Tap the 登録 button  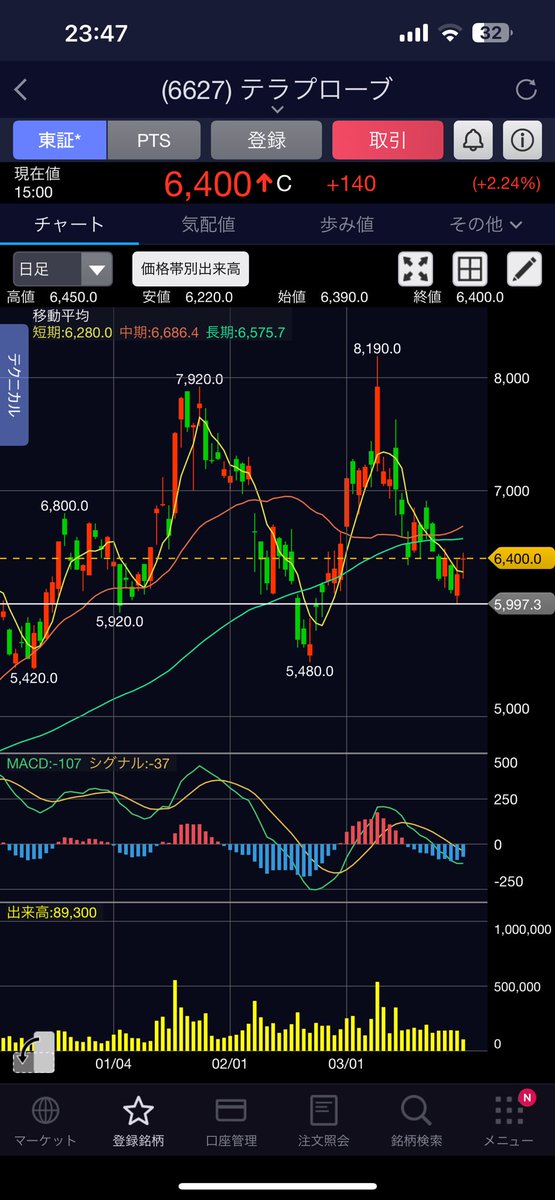click(266, 140)
